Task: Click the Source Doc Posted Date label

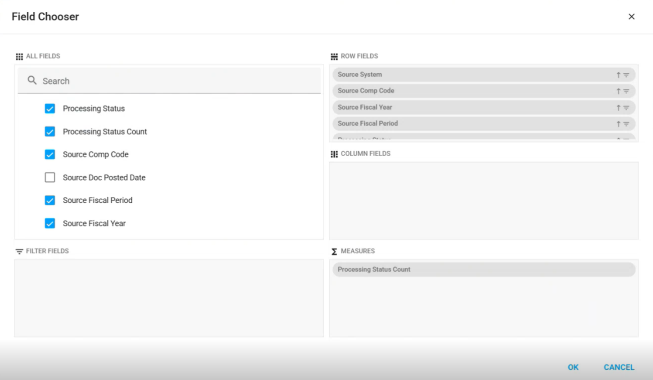Action: (x=104, y=178)
